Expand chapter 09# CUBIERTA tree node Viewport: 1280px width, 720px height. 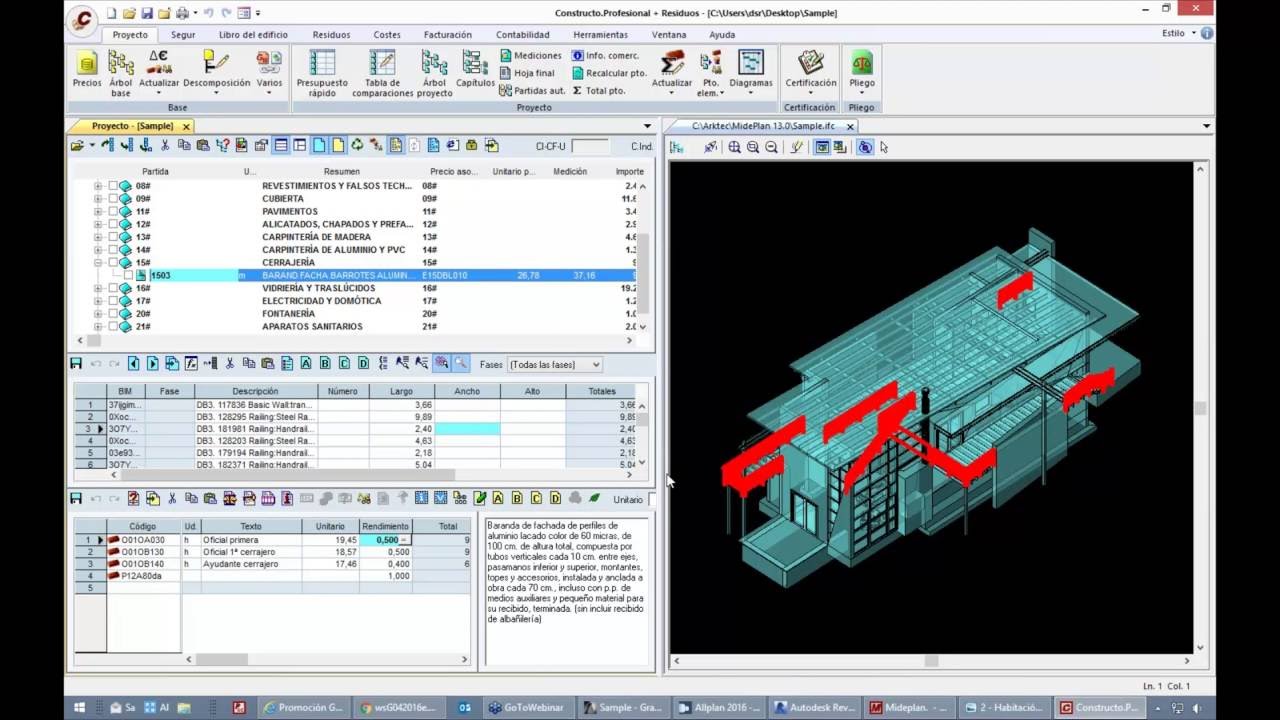(98, 199)
